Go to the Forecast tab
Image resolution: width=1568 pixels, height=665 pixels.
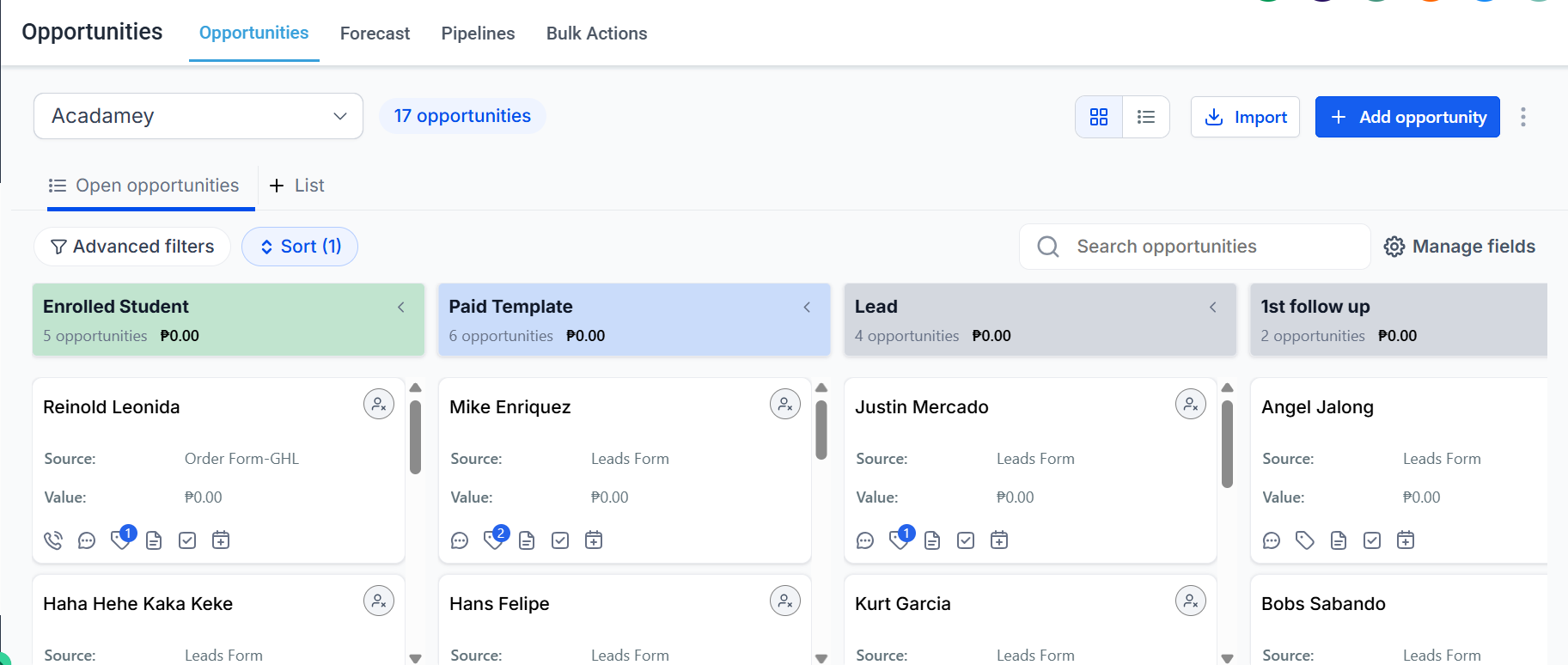[375, 34]
